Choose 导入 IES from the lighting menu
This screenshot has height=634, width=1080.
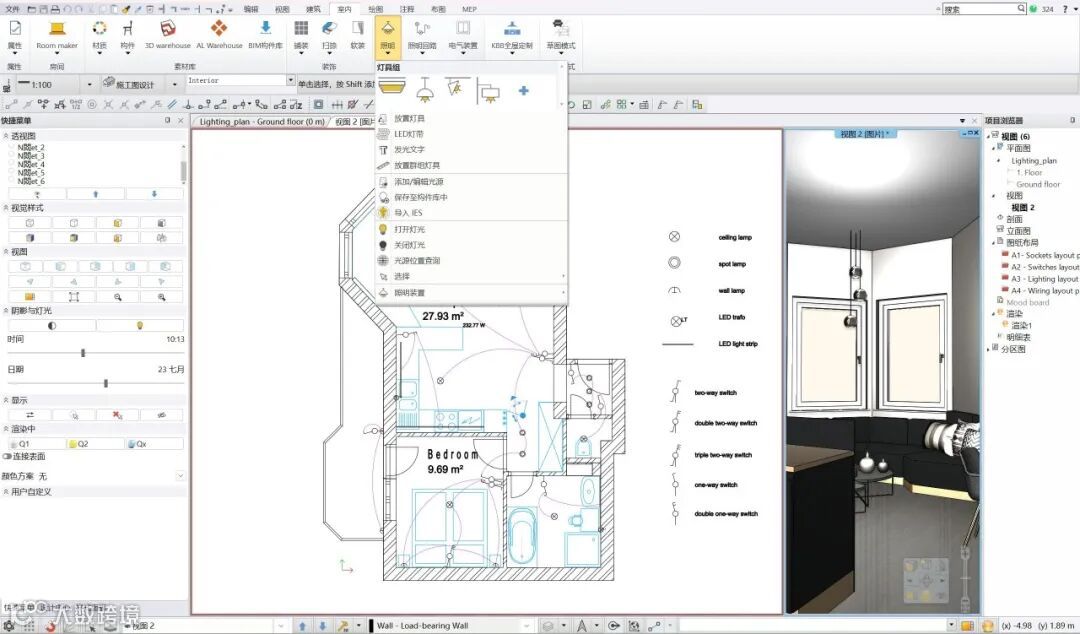(408, 212)
